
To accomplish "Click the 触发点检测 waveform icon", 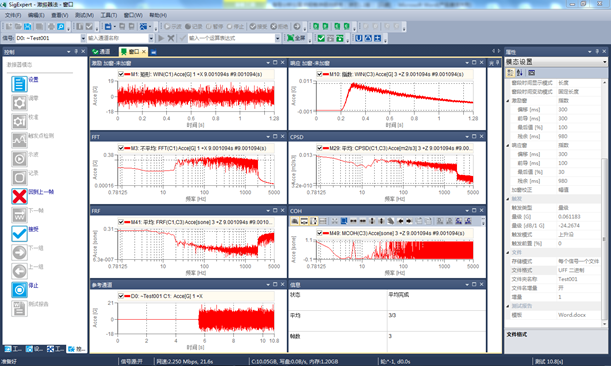I will [19, 140].
